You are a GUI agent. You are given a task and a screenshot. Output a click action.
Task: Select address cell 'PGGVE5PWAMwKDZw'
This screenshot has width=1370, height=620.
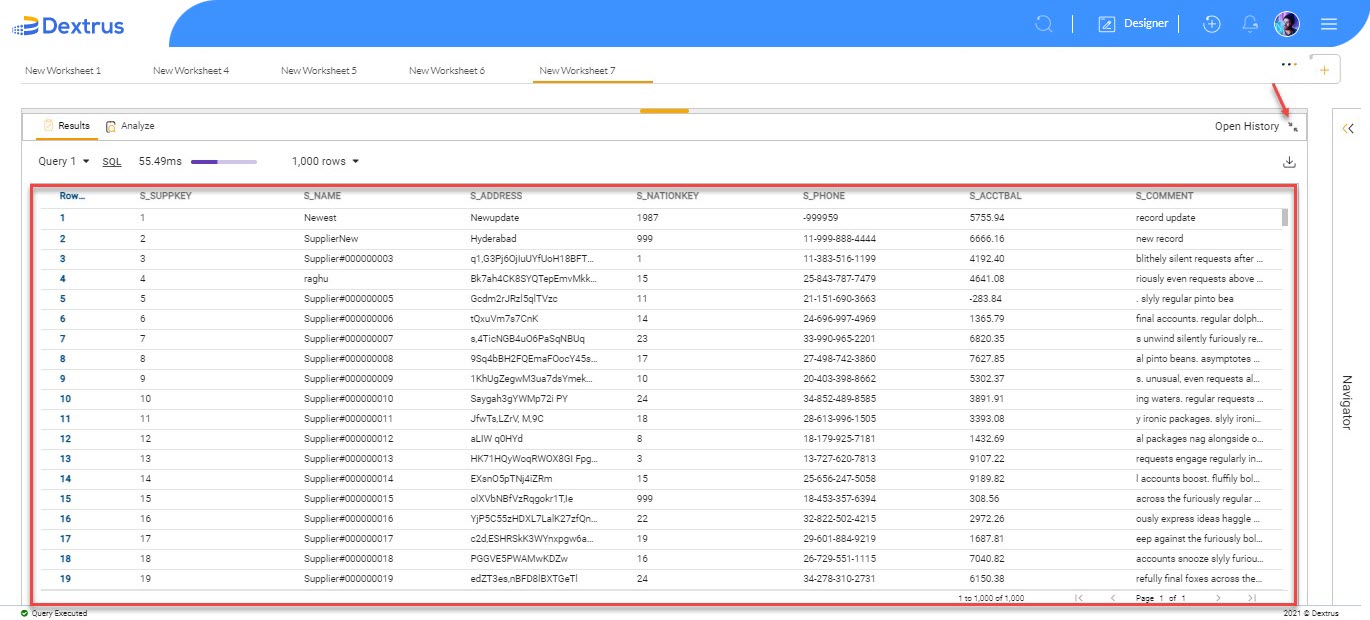(x=519, y=558)
